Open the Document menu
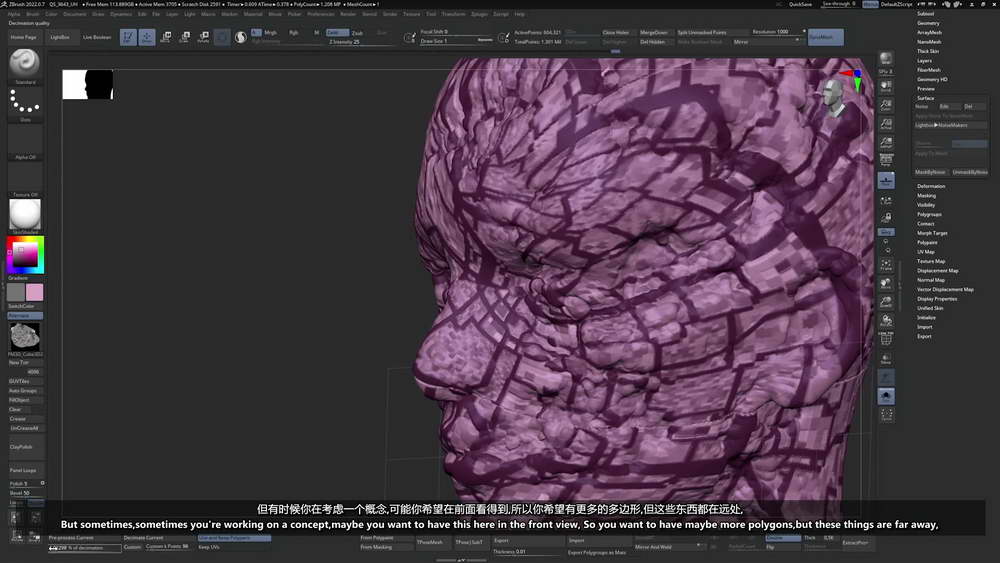The width and height of the screenshot is (1000, 563). click(75, 14)
